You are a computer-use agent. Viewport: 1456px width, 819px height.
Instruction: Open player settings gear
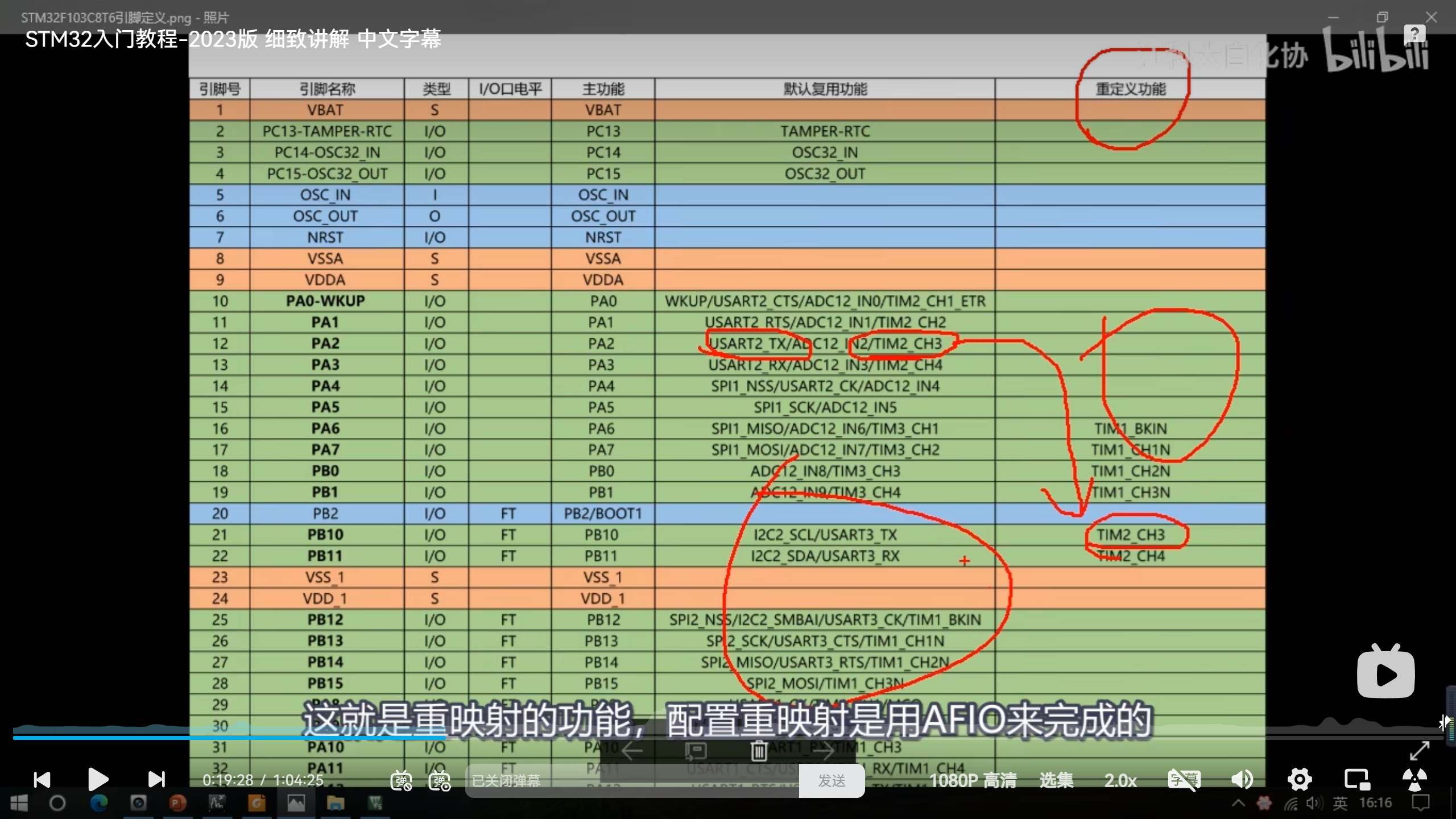(x=1300, y=779)
